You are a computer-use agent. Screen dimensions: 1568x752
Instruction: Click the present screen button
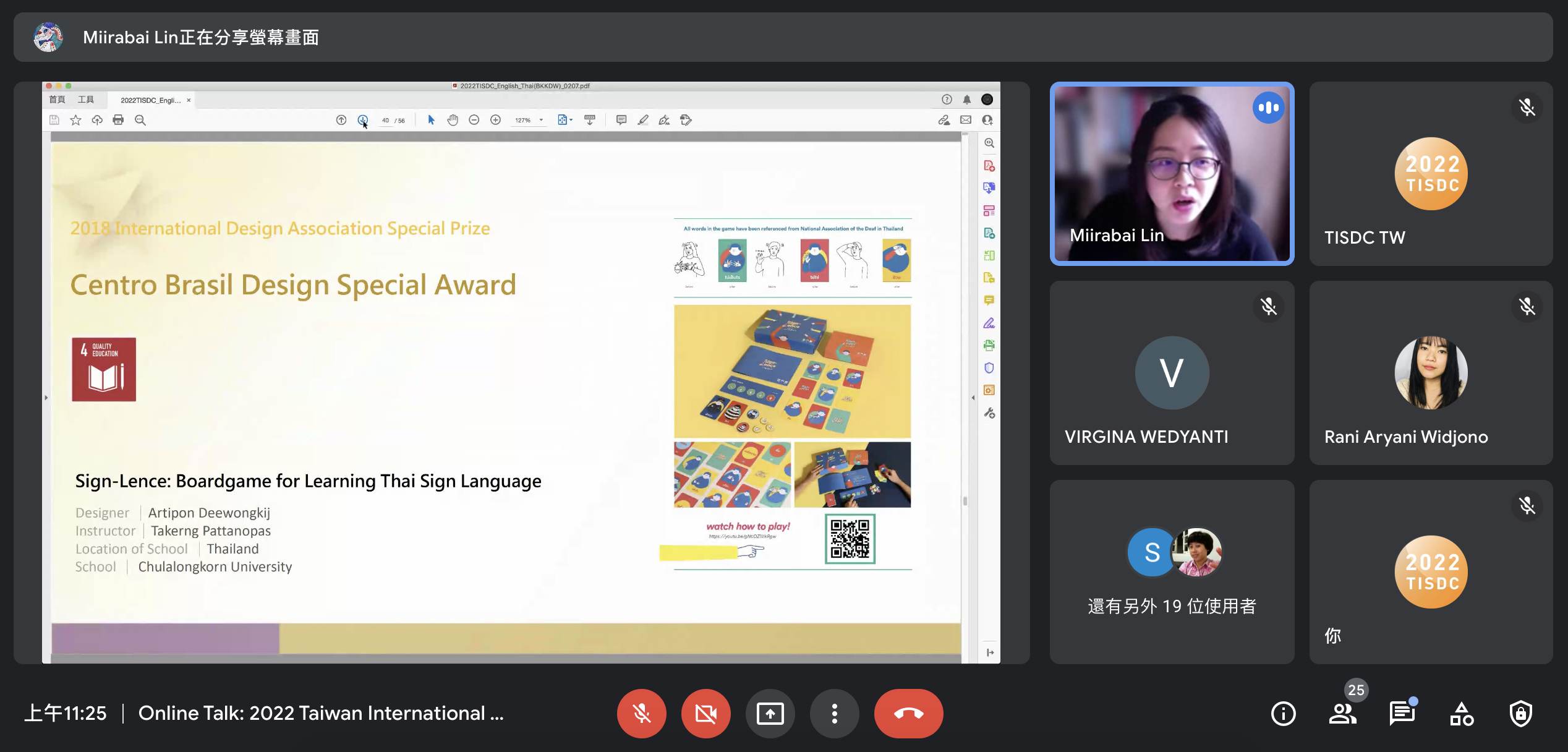[770, 714]
